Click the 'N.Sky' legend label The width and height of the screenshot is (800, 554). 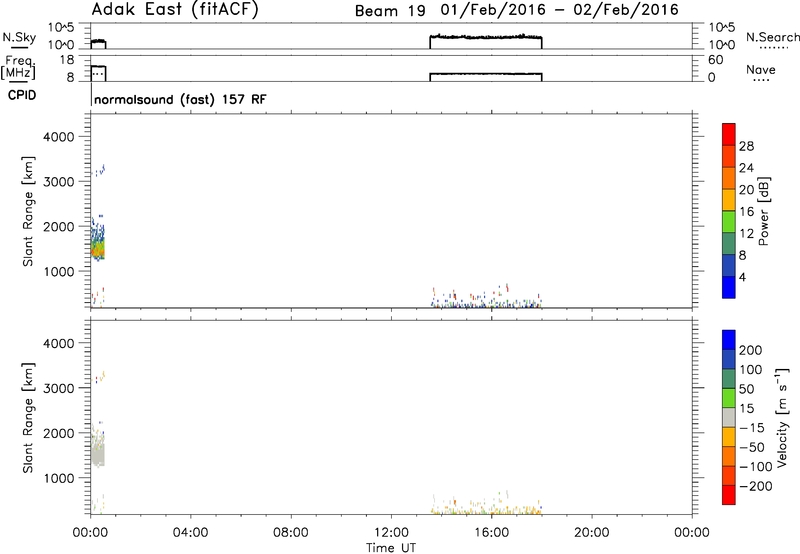19,37
